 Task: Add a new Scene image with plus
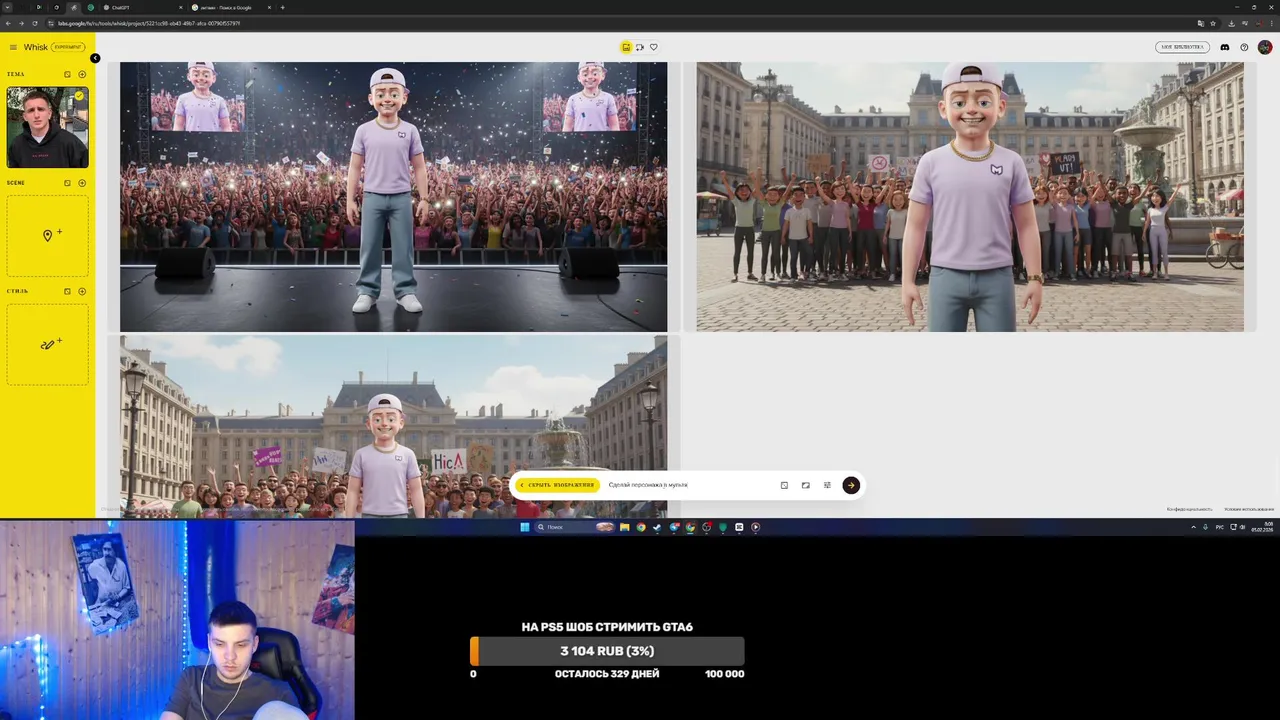[x=82, y=183]
